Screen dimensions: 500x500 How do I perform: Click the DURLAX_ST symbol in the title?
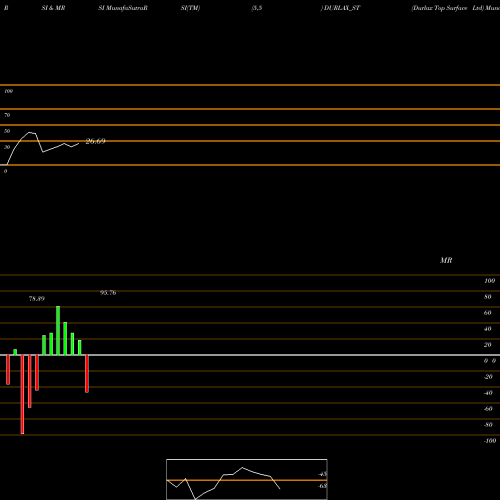(x=342, y=8)
